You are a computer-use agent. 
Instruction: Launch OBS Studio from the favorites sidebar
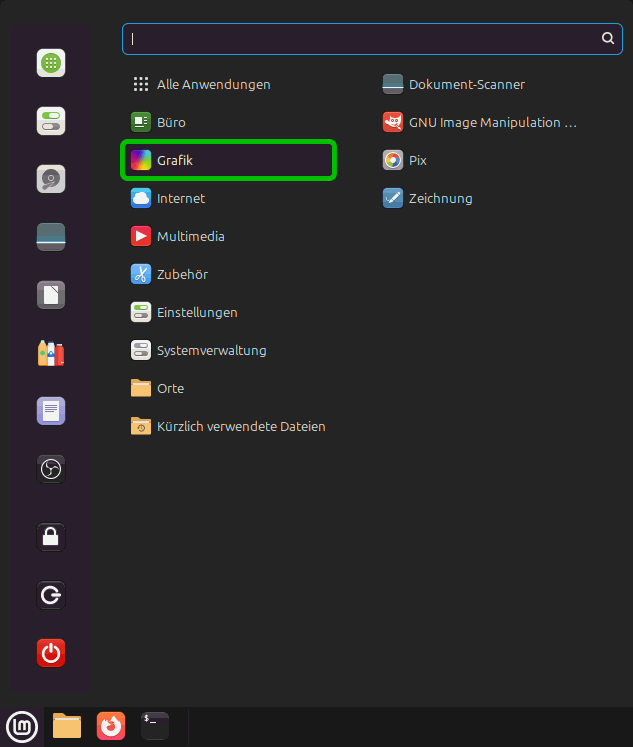51,469
